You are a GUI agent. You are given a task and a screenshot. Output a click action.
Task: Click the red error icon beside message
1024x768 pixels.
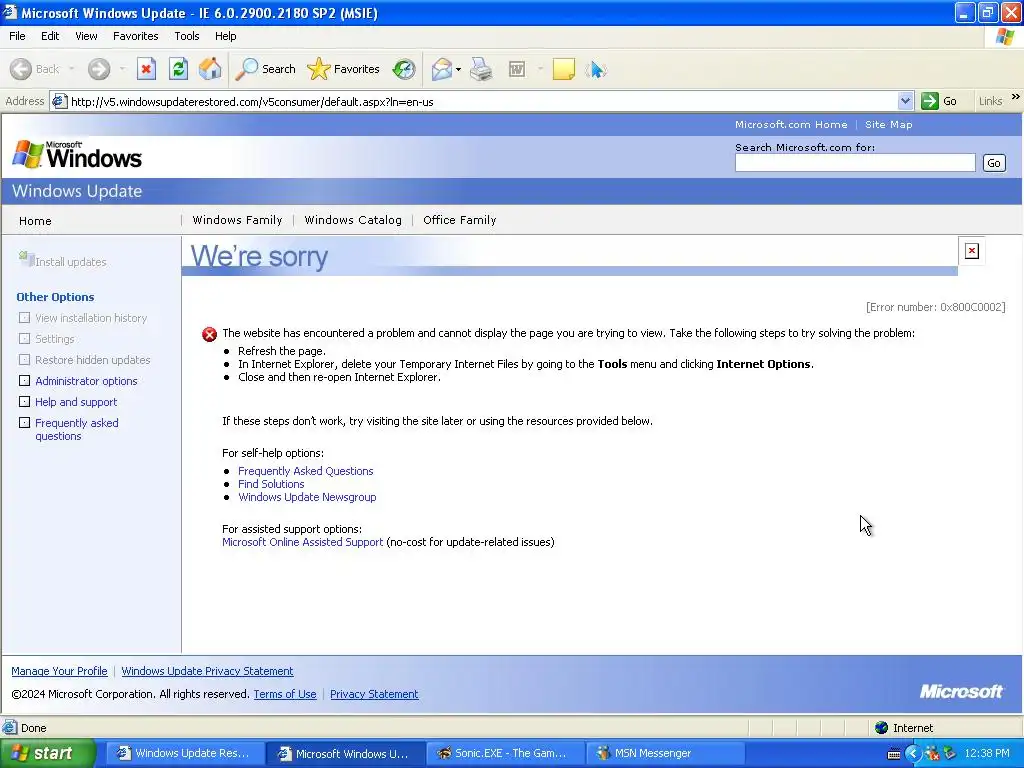pos(209,334)
